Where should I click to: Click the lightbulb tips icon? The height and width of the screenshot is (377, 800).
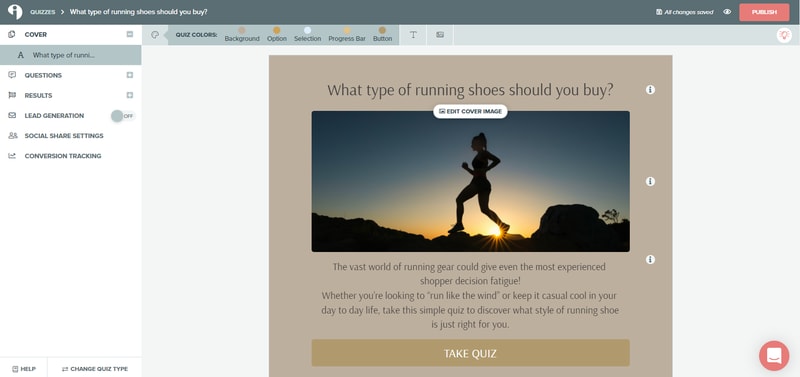784,35
